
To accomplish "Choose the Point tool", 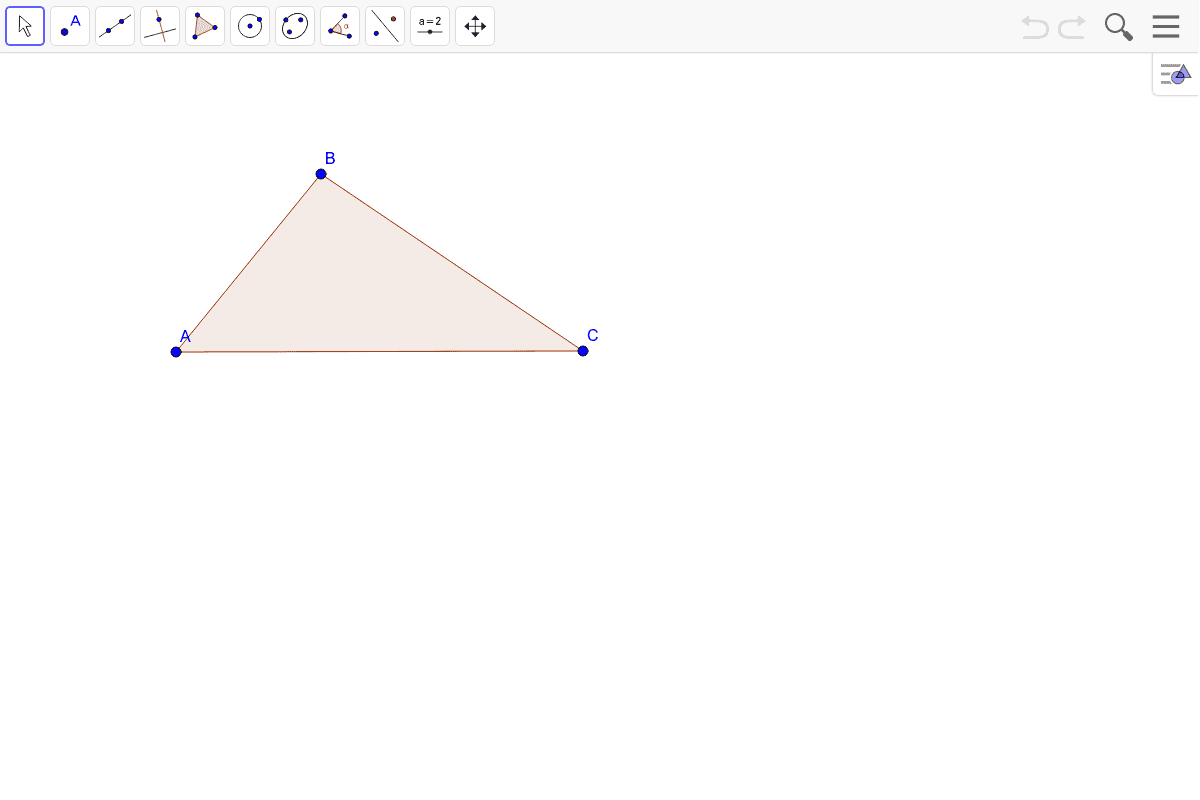I will [70, 26].
